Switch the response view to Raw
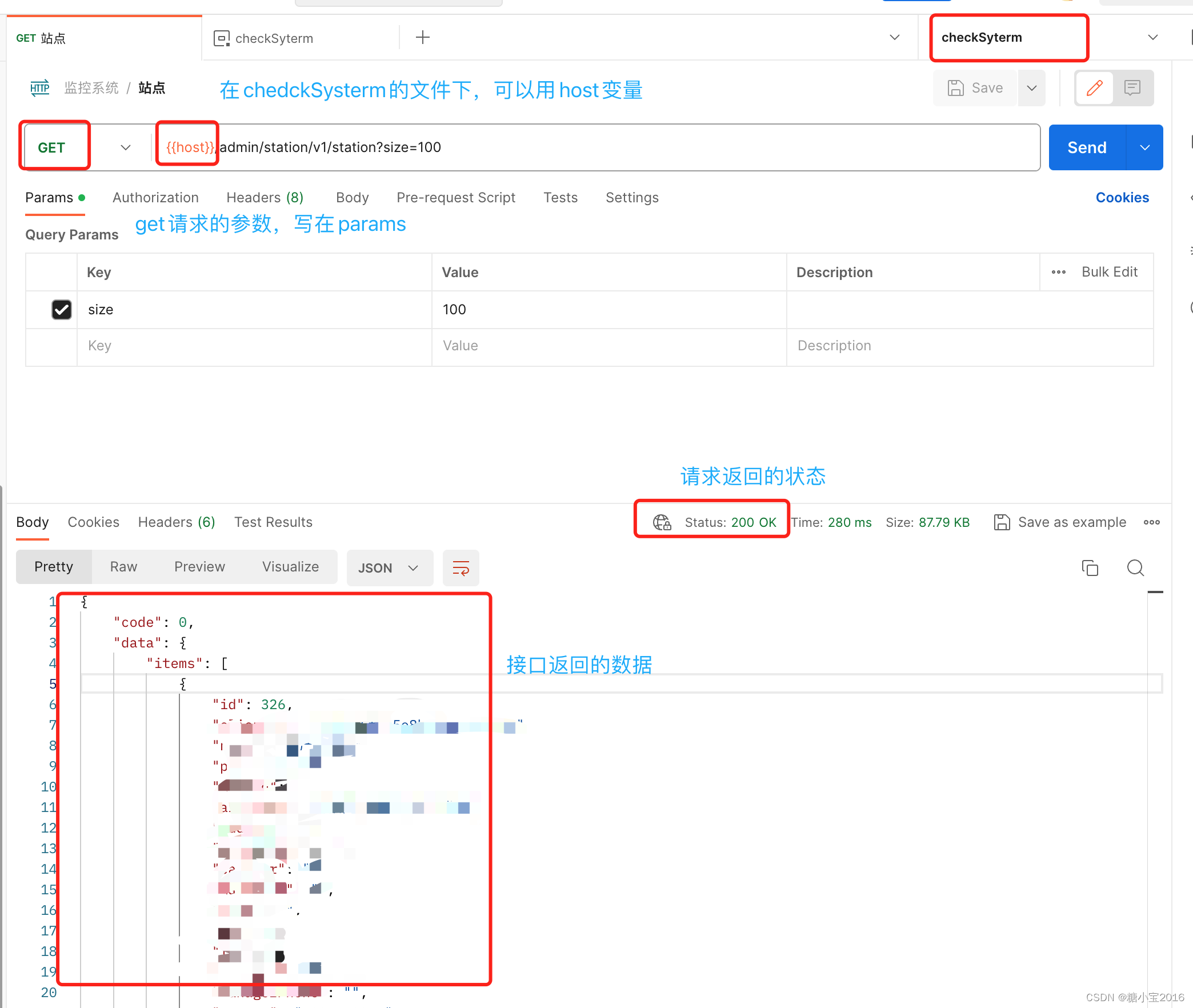The image size is (1193, 1008). pos(123,567)
